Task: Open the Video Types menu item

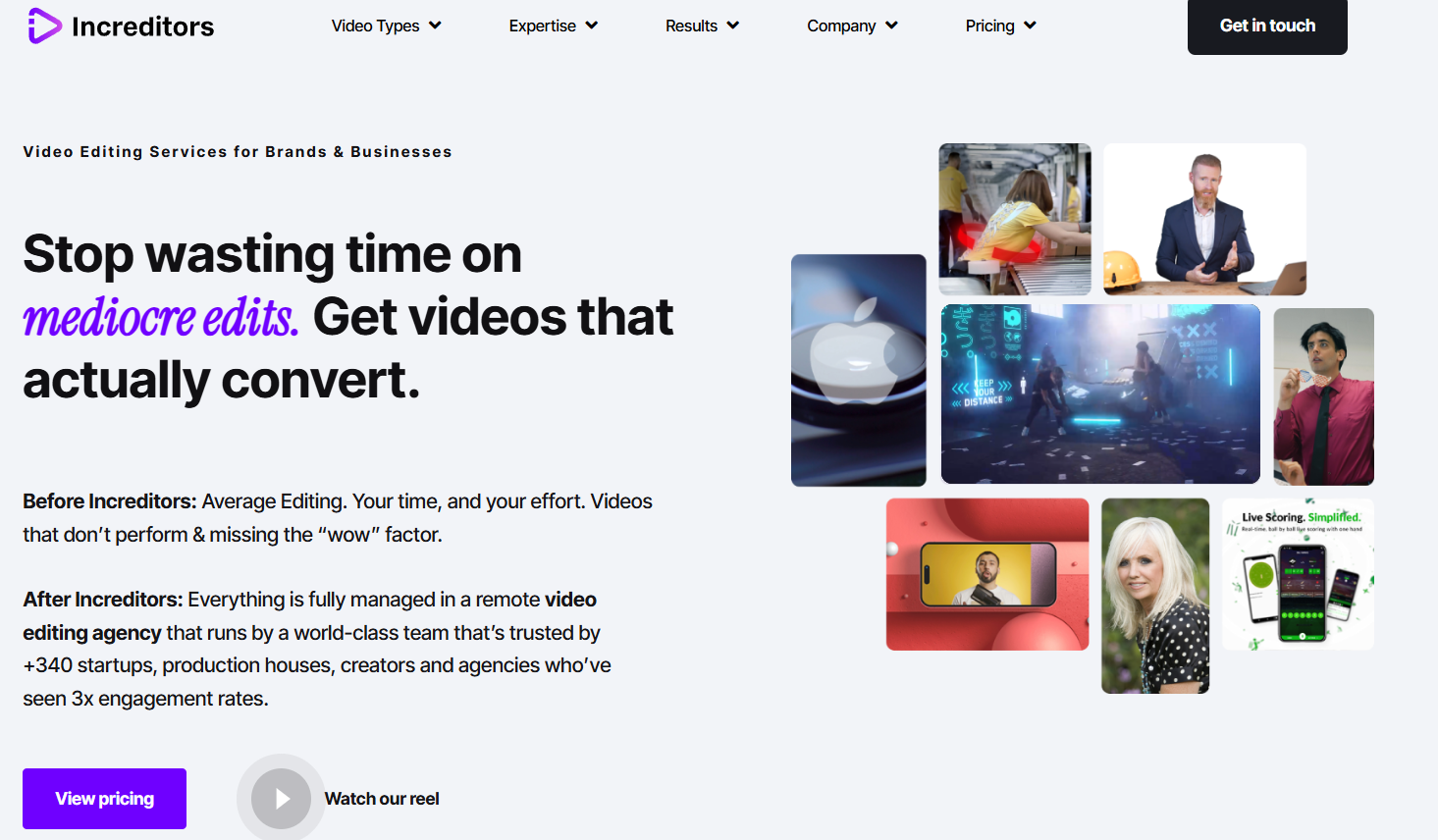Action: tap(375, 26)
